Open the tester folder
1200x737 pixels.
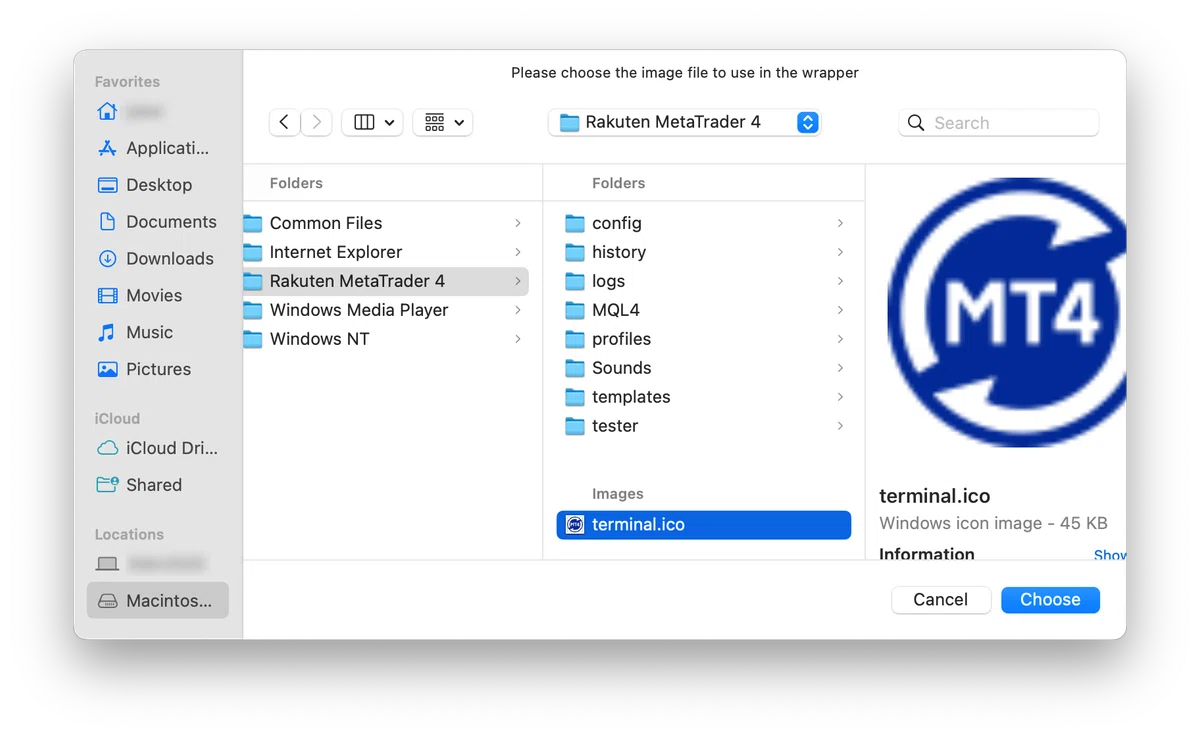pos(704,426)
